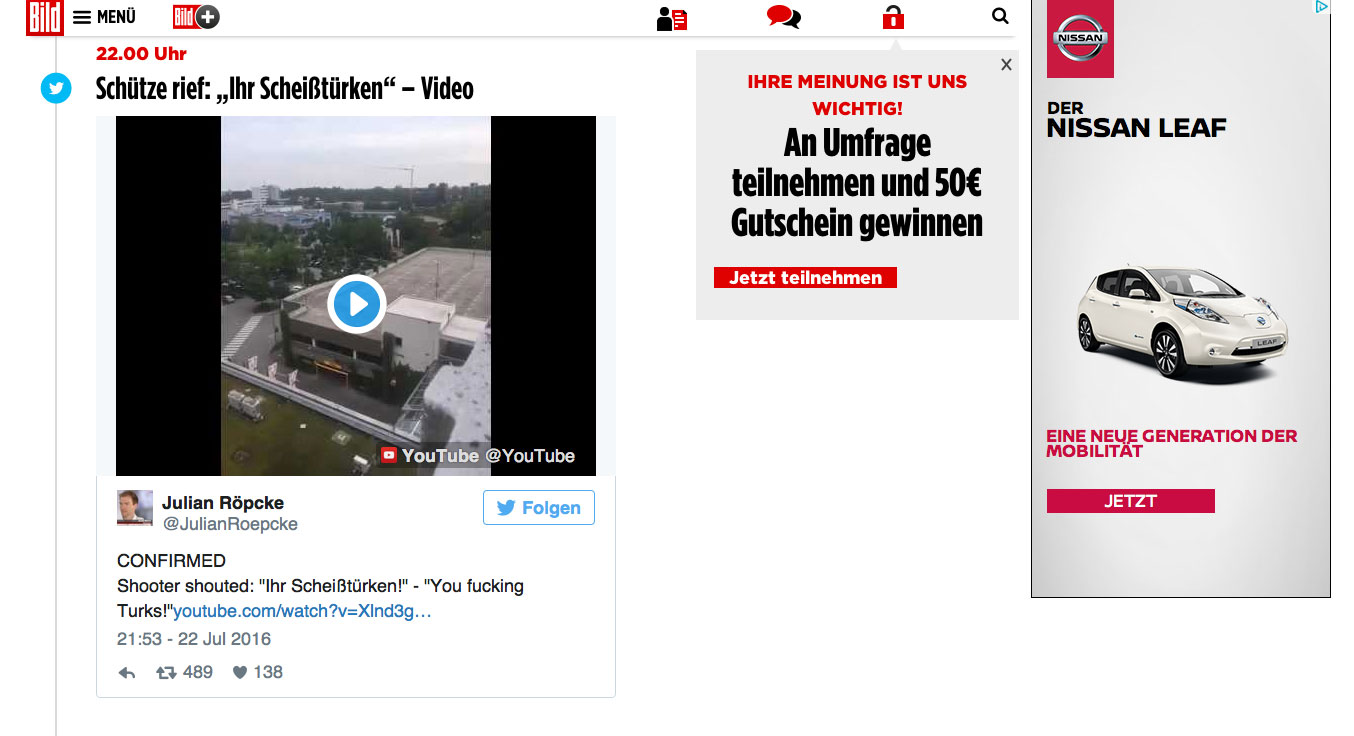Click the @JulianRoepcke handle
The height and width of the screenshot is (736, 1354).
coord(230,524)
